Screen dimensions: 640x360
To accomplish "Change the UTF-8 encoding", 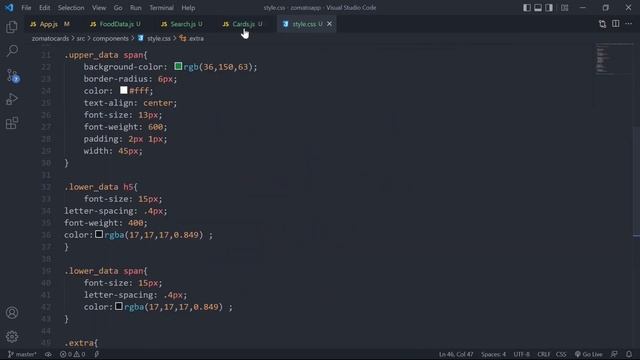I will pyautogui.click(x=522, y=354).
